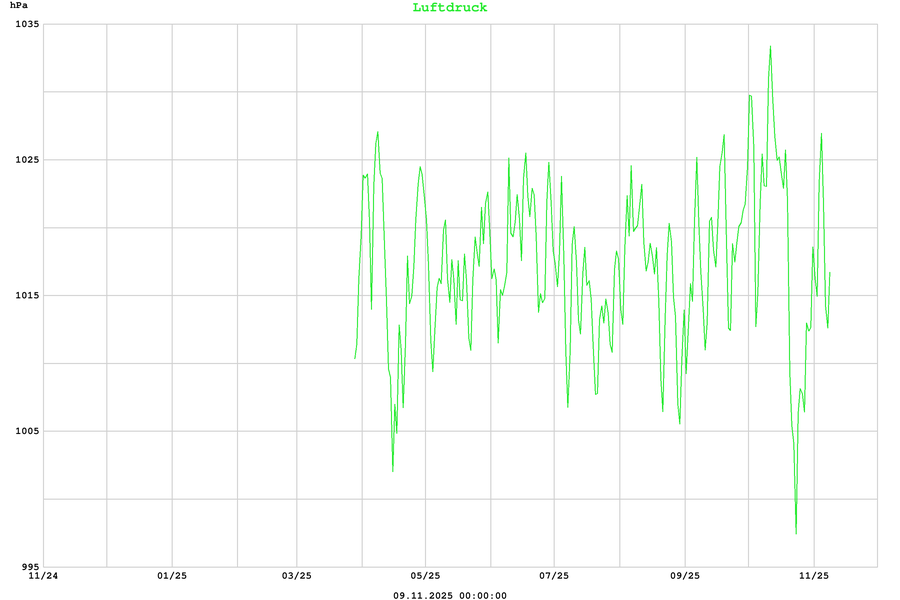The width and height of the screenshot is (900, 600).
Task: Click the lowest dip of the pressure line
Action: pyautogui.click(x=796, y=533)
